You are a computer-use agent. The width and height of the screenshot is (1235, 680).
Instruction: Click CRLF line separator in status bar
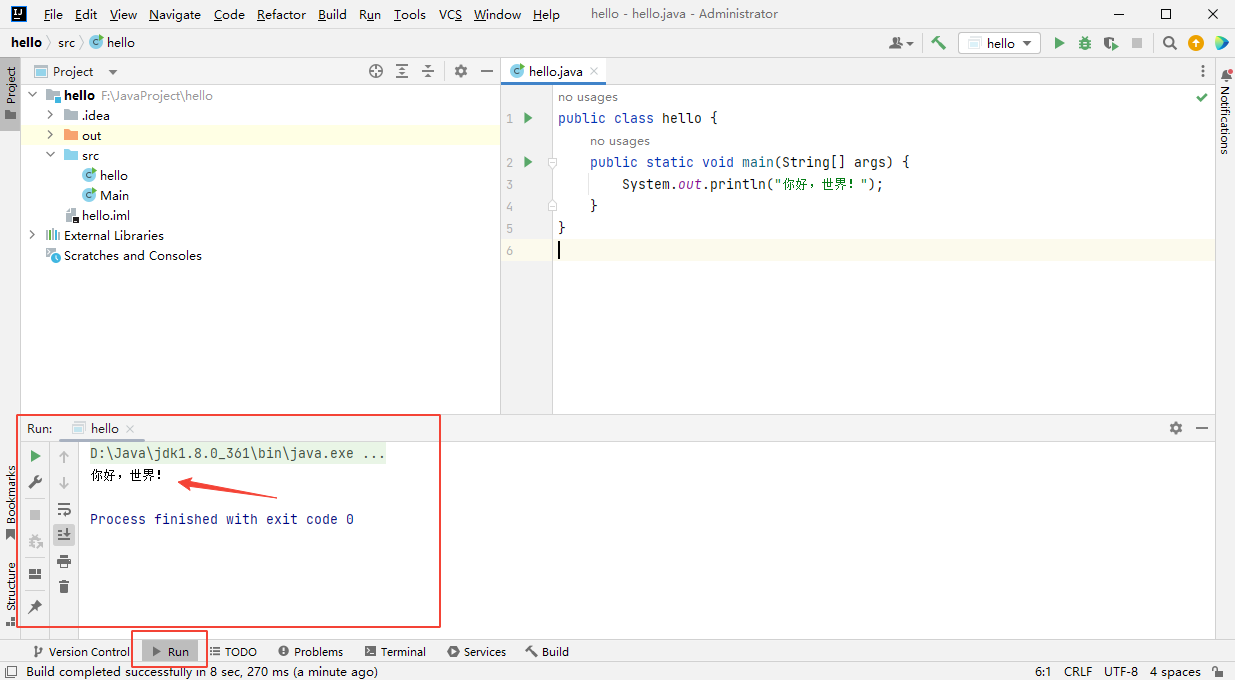pos(1078,672)
